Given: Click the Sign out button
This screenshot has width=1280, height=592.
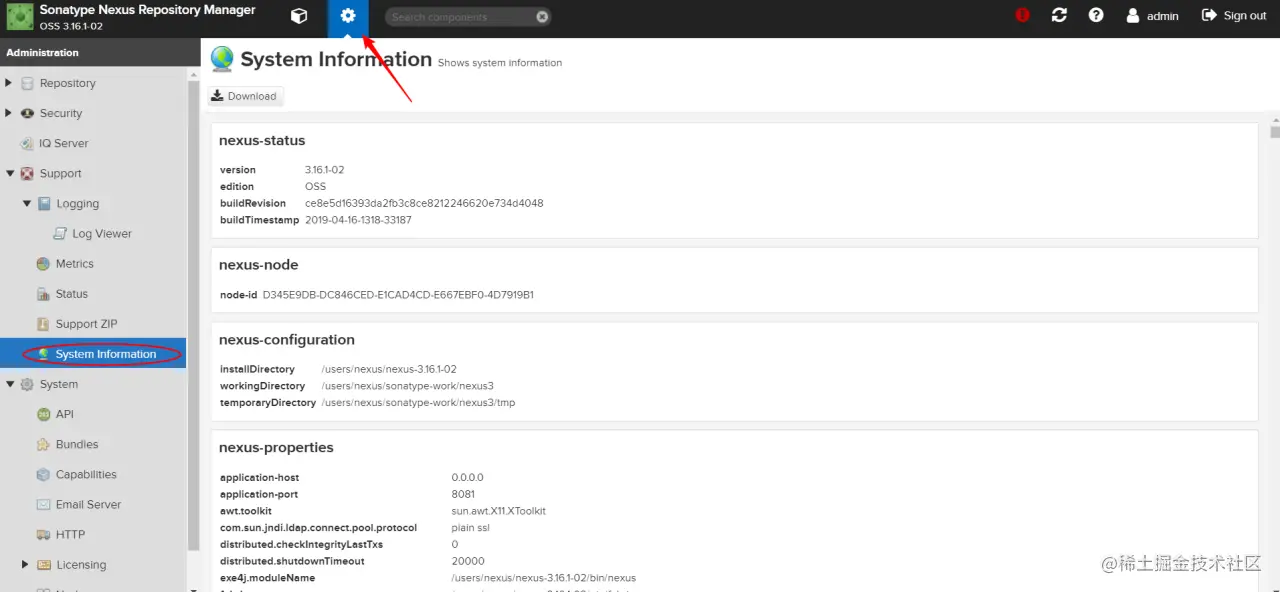Looking at the screenshot, I should point(1234,16).
